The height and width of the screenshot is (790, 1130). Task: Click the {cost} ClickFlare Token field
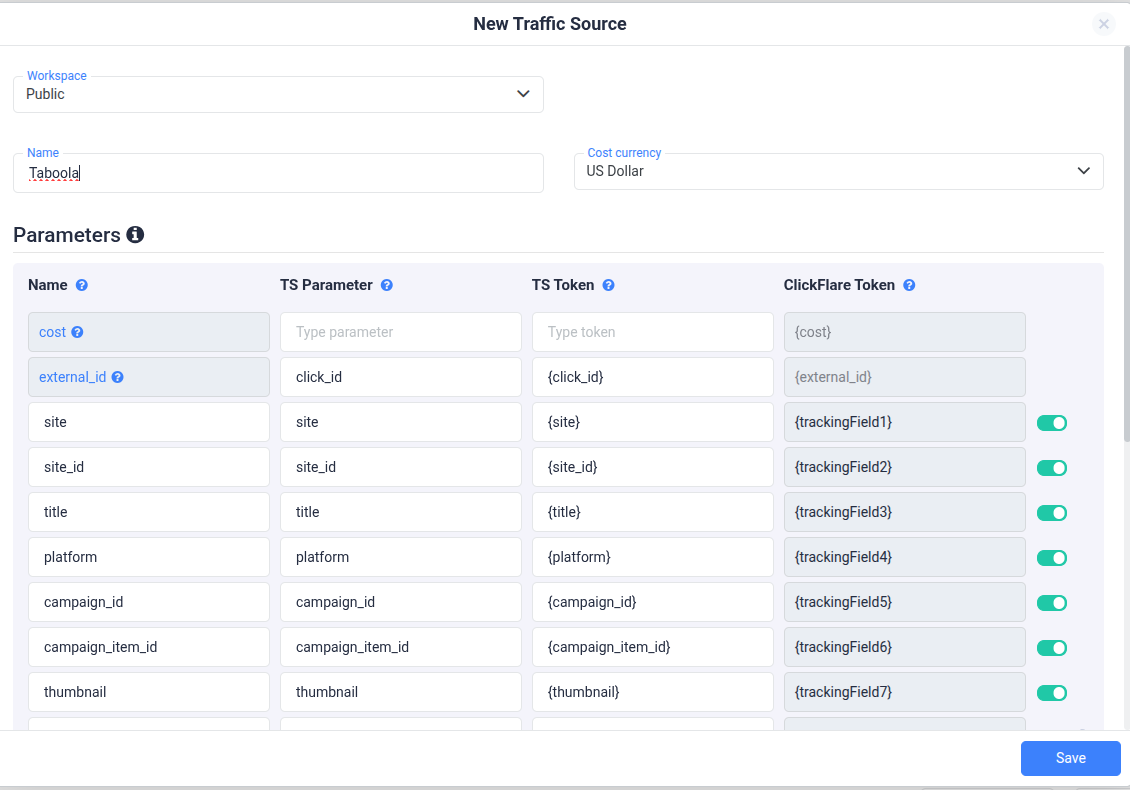tap(904, 332)
